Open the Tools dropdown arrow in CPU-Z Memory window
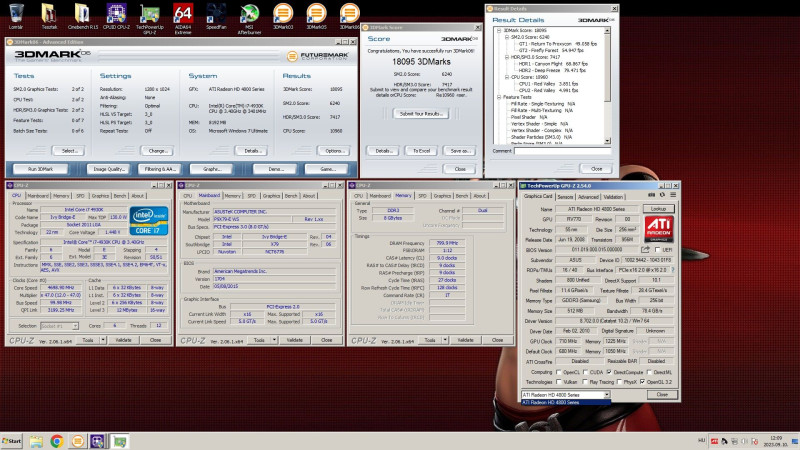The image size is (800, 450). (445, 340)
